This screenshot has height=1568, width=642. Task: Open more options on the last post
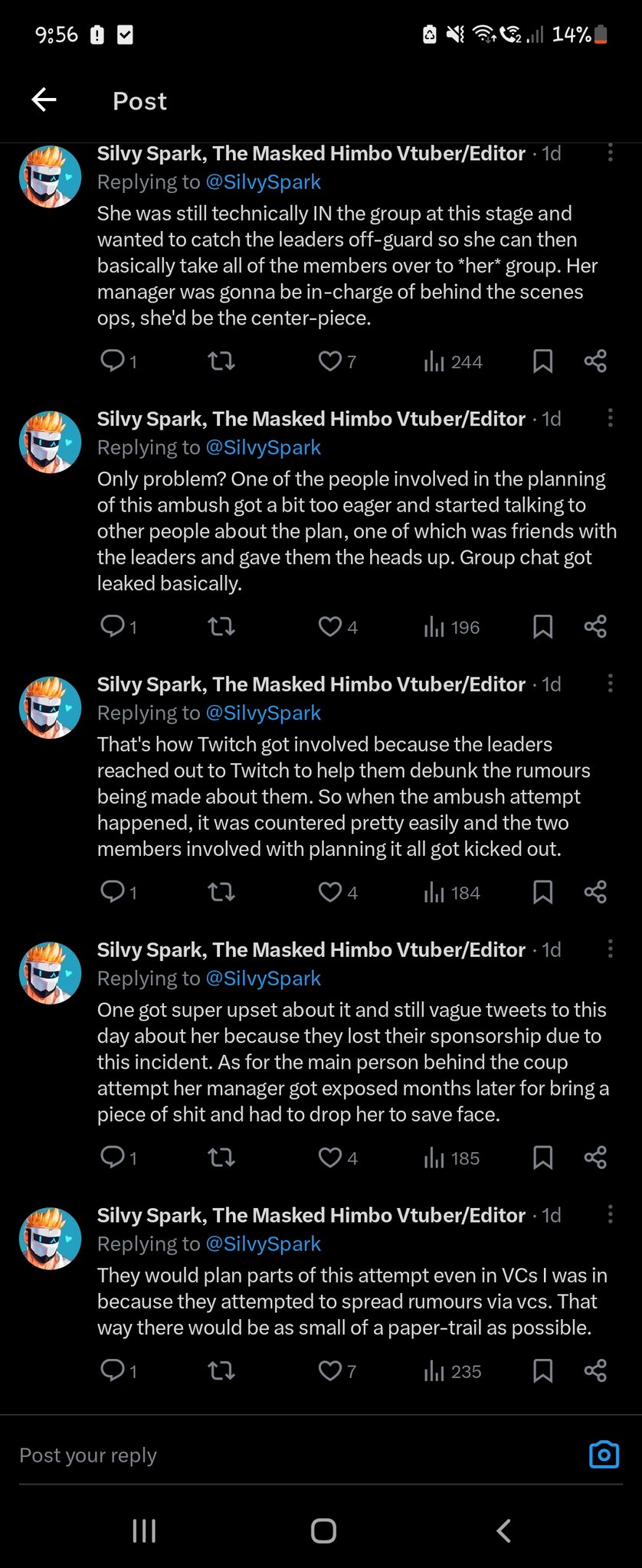[x=610, y=1214]
